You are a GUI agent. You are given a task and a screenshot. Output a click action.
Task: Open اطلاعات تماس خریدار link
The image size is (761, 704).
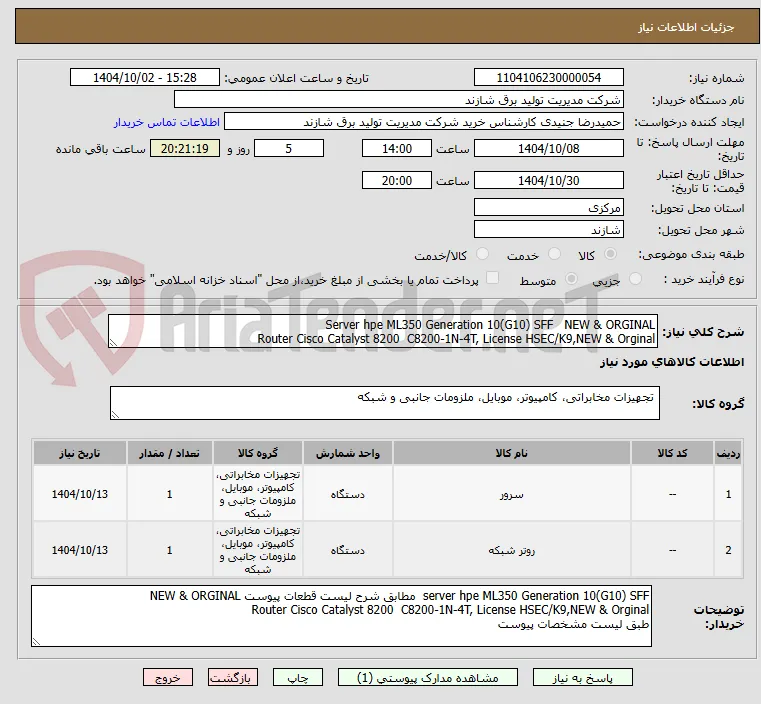167,122
